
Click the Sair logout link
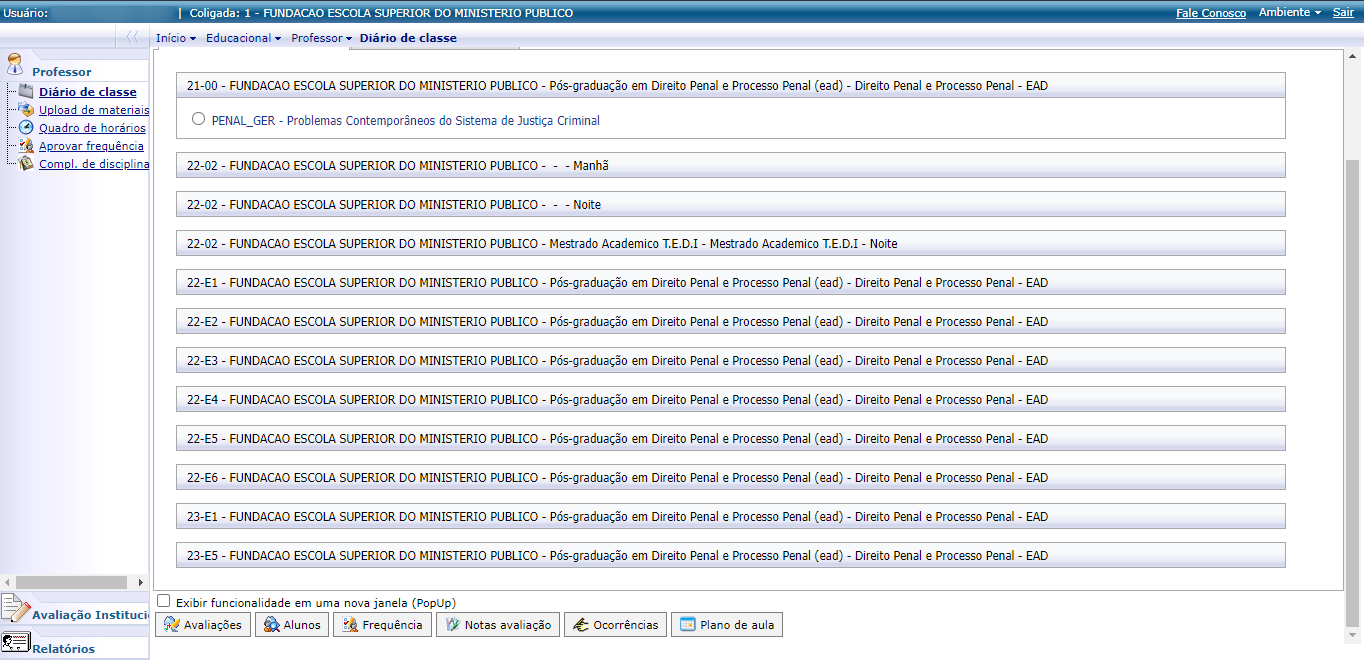pos(1343,13)
